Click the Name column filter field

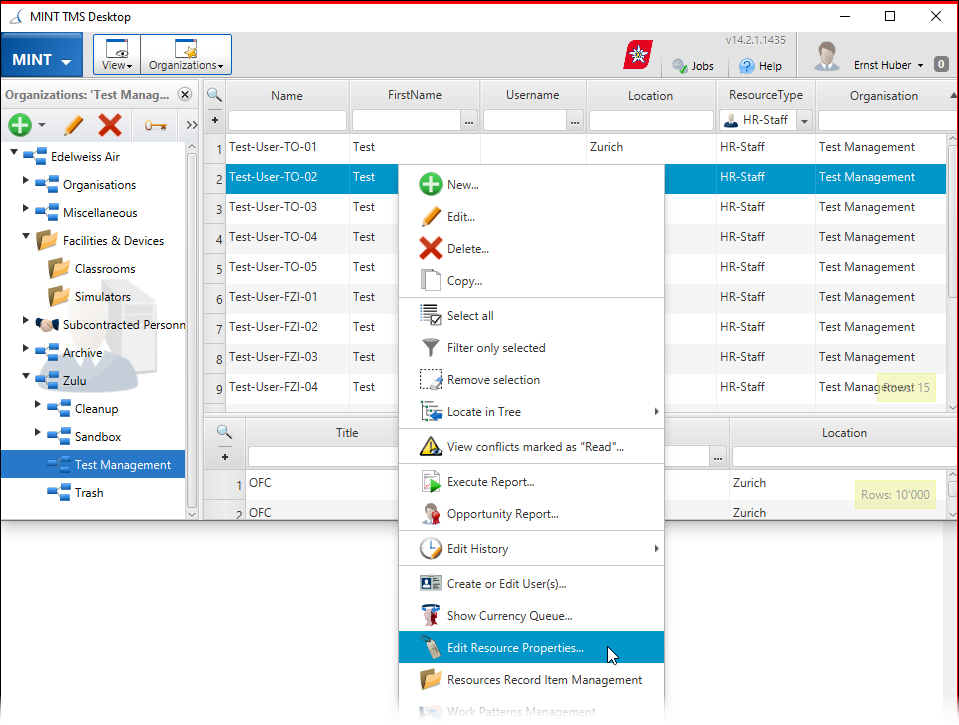tap(287, 120)
